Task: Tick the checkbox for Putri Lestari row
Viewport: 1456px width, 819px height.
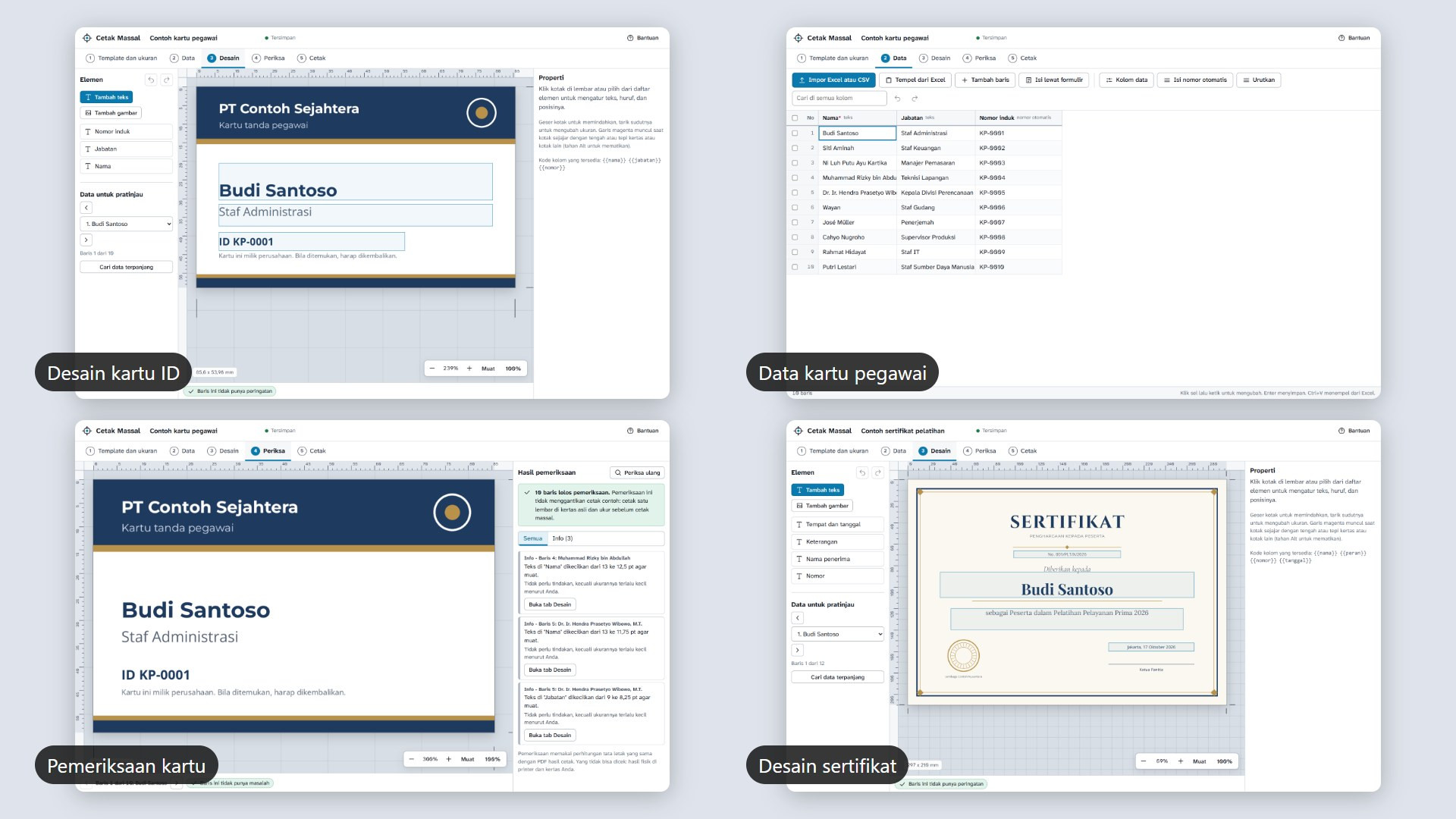Action: coord(795,267)
